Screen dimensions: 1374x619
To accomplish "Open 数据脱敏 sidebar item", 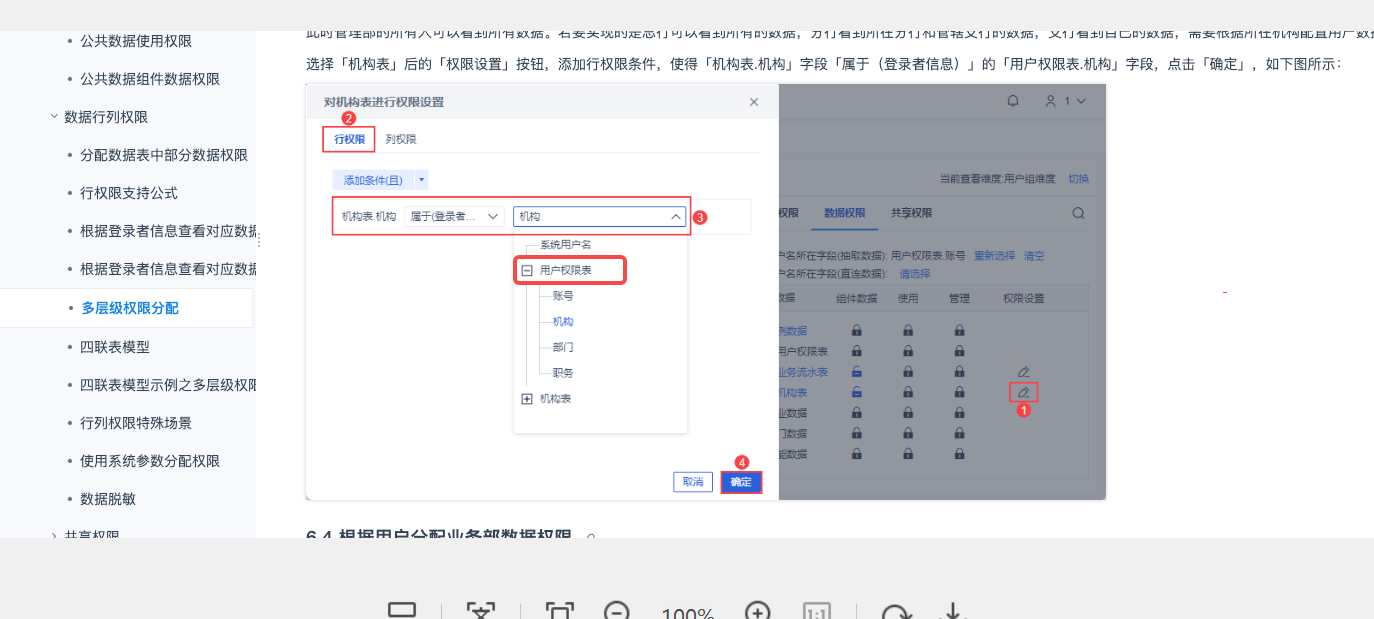I will point(108,499).
